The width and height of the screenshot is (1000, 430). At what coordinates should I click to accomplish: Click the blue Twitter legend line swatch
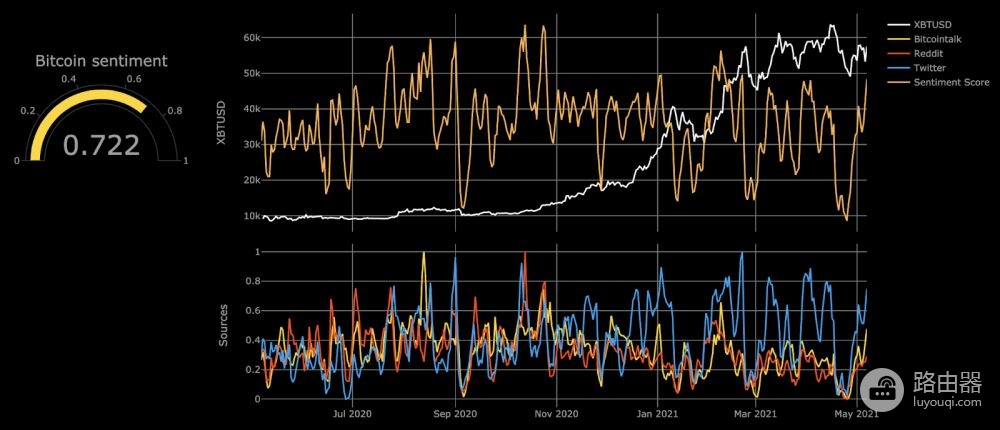898,68
